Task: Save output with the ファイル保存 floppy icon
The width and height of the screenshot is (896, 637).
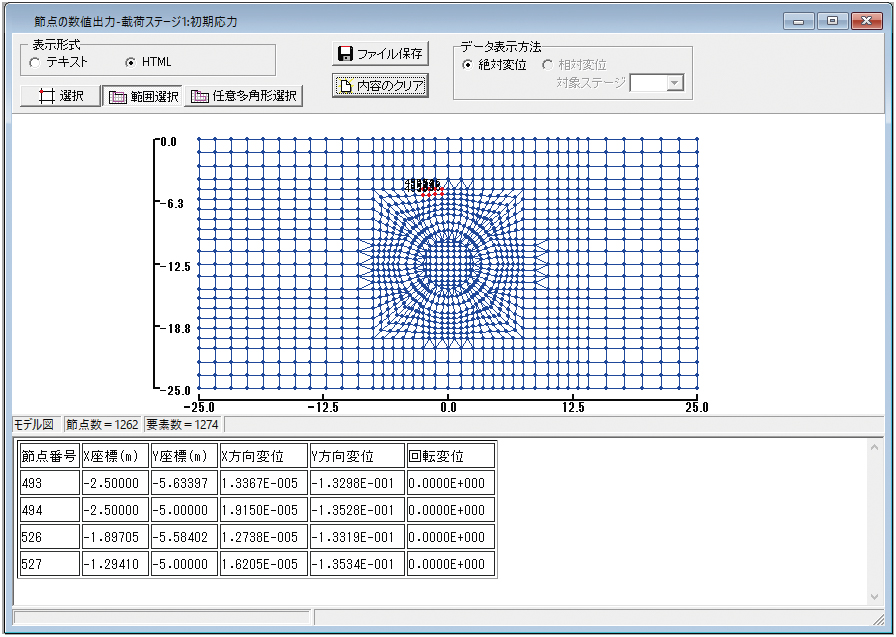Action: [x=380, y=54]
